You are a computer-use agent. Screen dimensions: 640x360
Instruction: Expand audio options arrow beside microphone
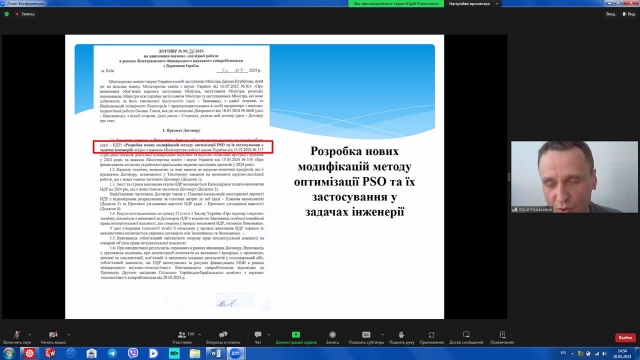(29, 335)
